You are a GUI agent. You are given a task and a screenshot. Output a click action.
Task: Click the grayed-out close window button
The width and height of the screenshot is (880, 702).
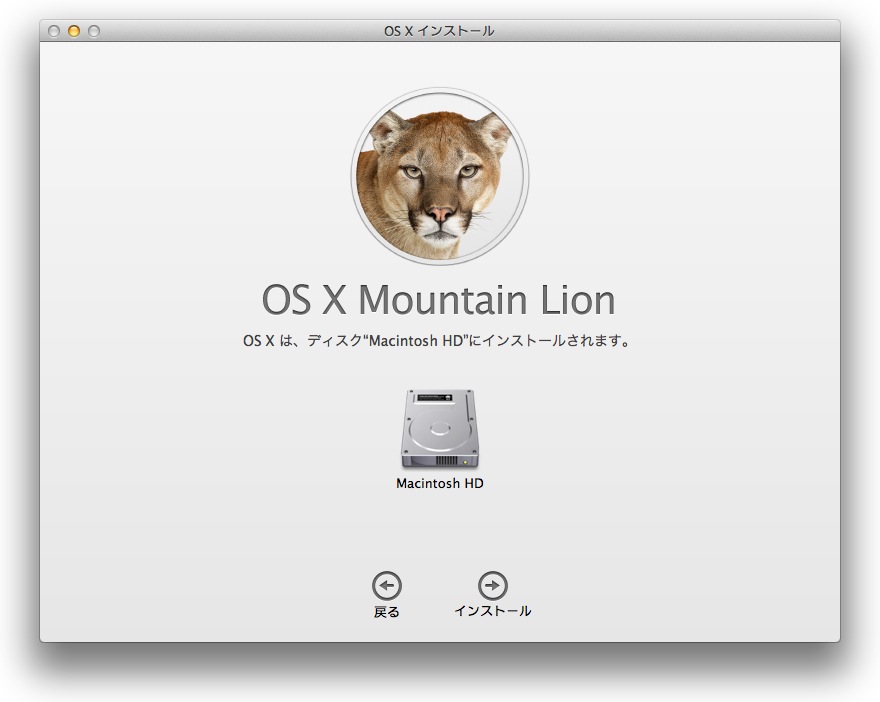click(x=54, y=31)
